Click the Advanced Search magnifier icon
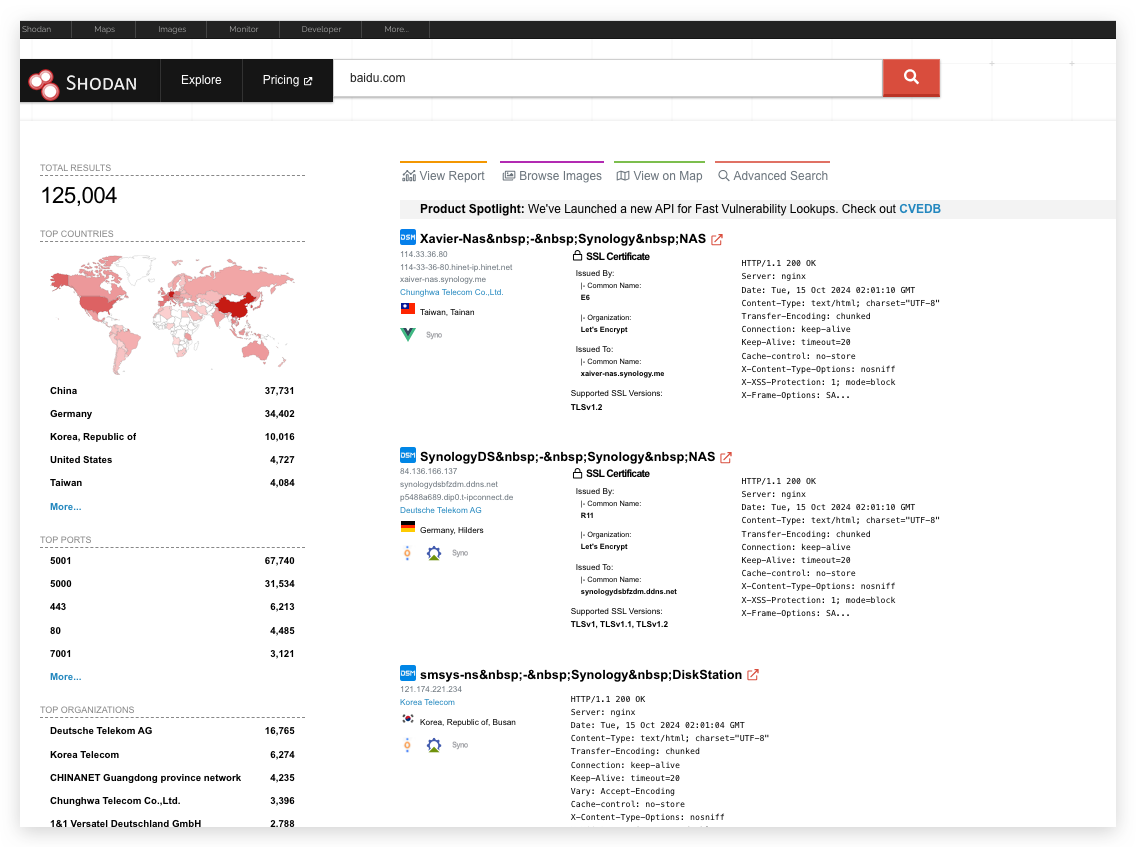This screenshot has width=1136, height=847. coord(723,176)
